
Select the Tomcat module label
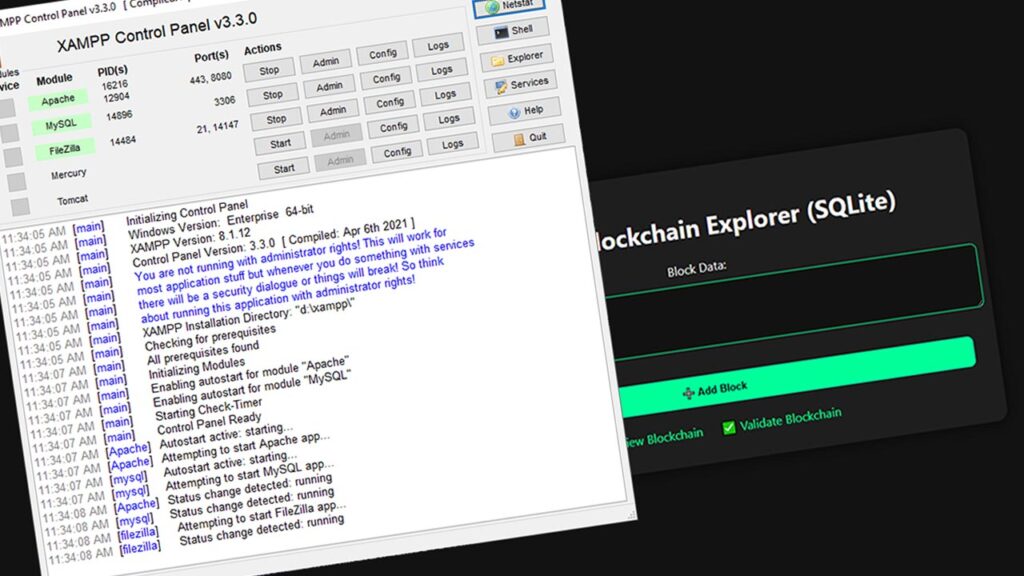(x=72, y=200)
